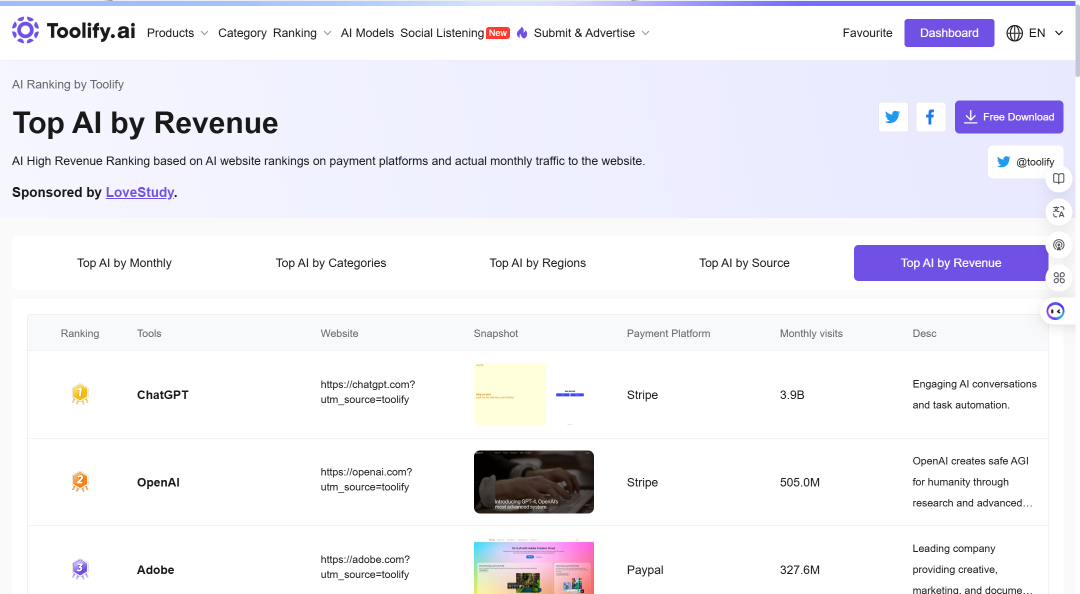Open the Adobe snapshot thumbnail
The image size is (1080, 594).
click(534, 567)
